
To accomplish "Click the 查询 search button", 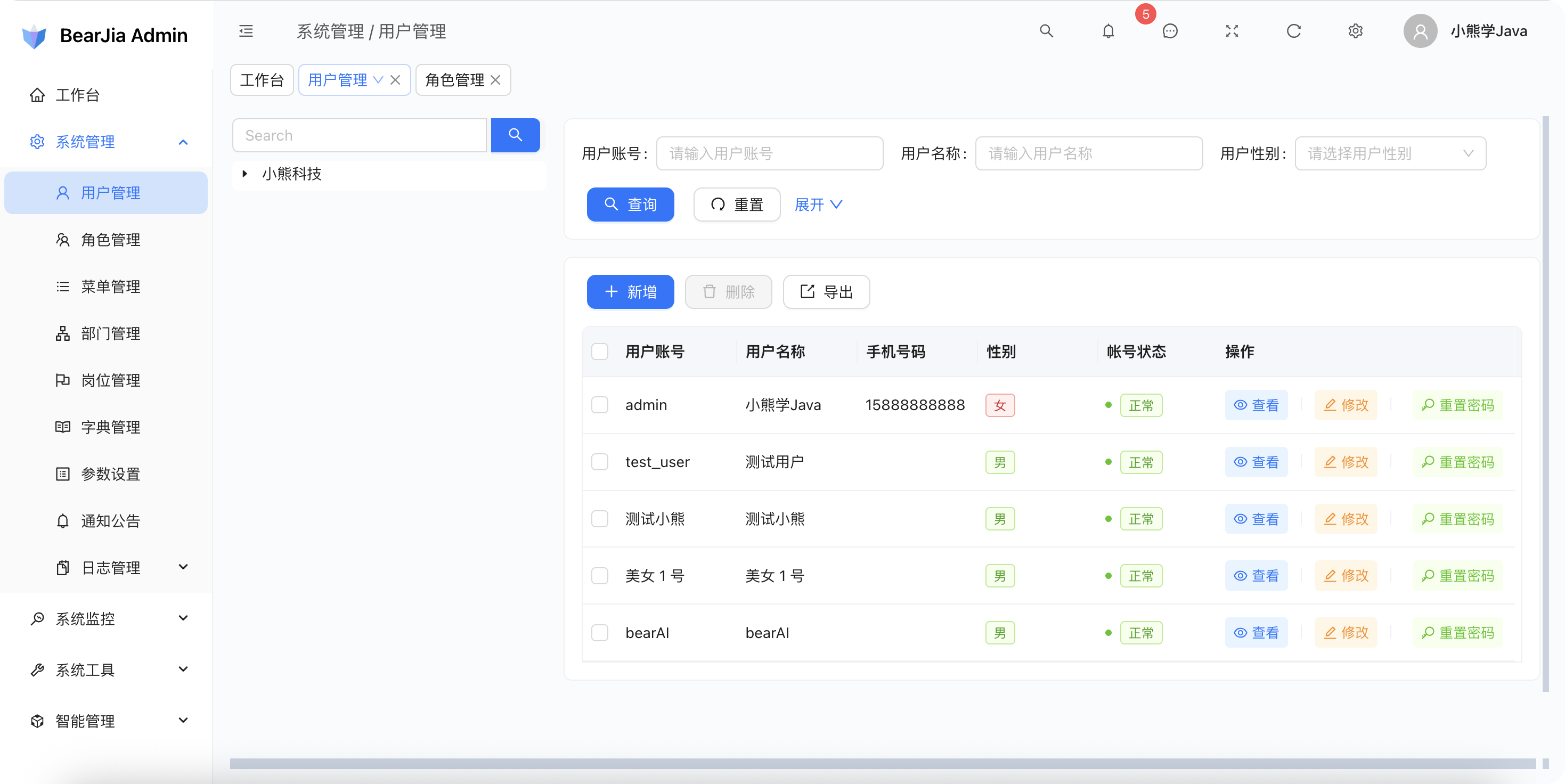I will click(x=630, y=205).
